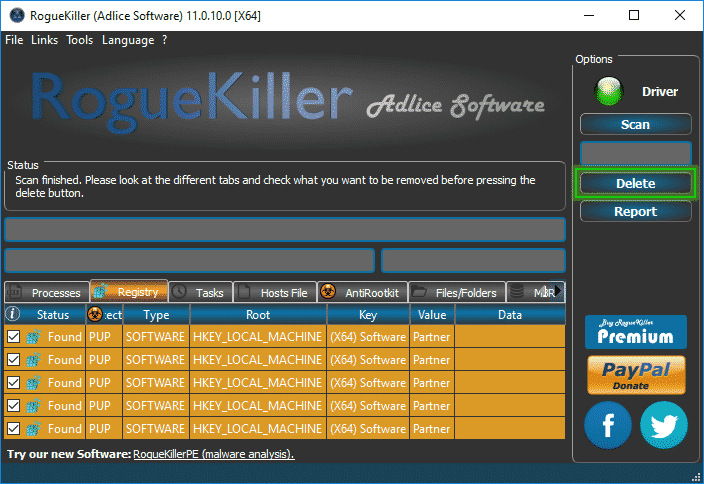Click the green Driver status indicator
The height and width of the screenshot is (484, 704).
(607, 92)
